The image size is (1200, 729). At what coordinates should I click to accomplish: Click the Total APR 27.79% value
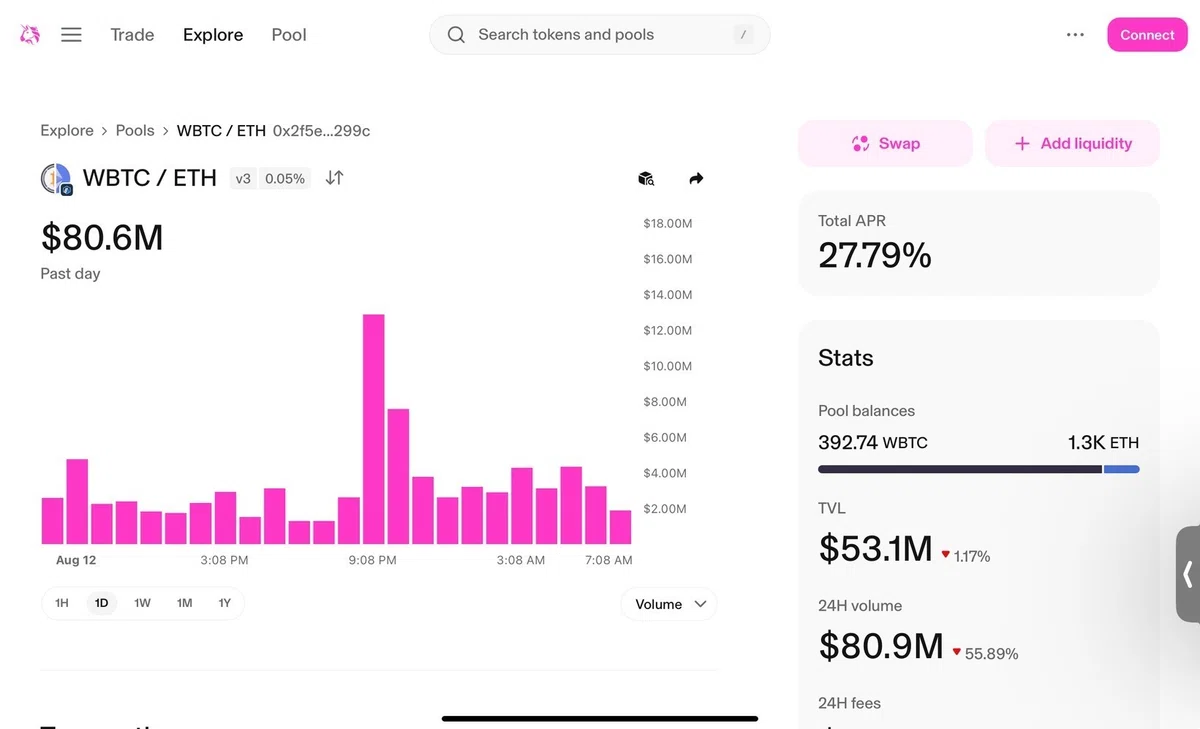pyautogui.click(x=875, y=256)
